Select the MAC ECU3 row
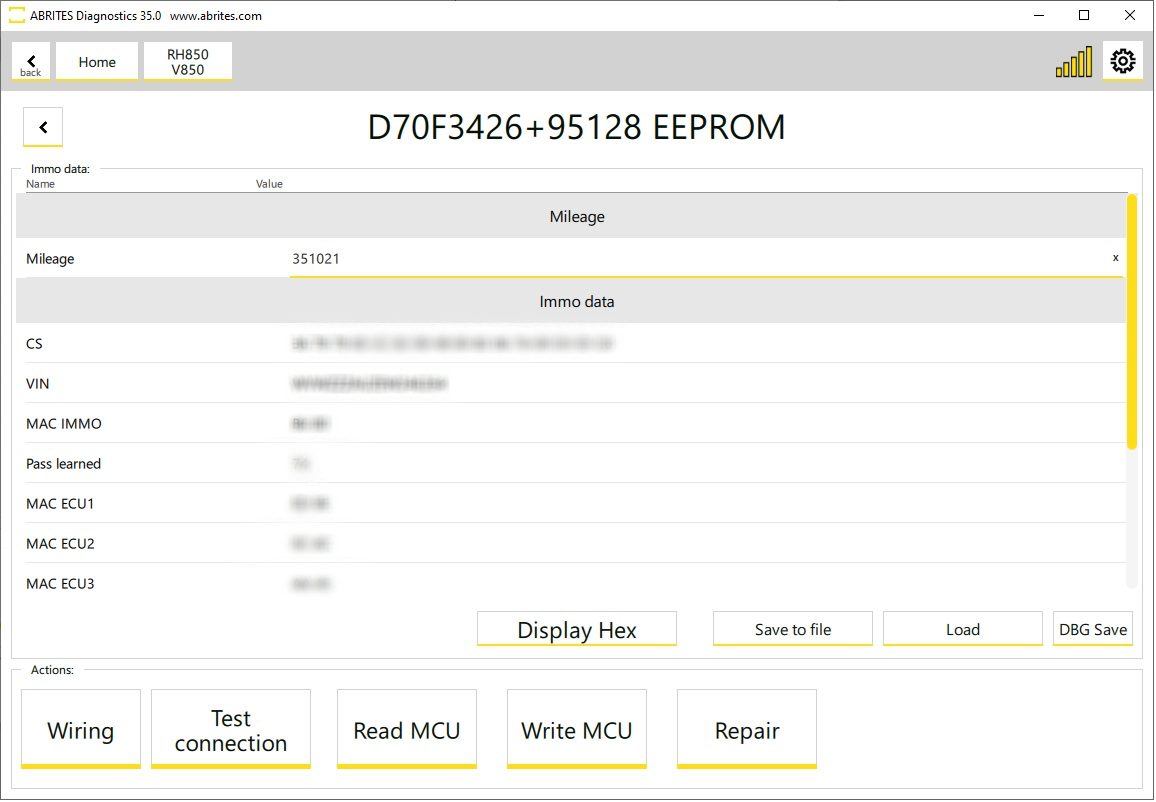 (x=575, y=583)
